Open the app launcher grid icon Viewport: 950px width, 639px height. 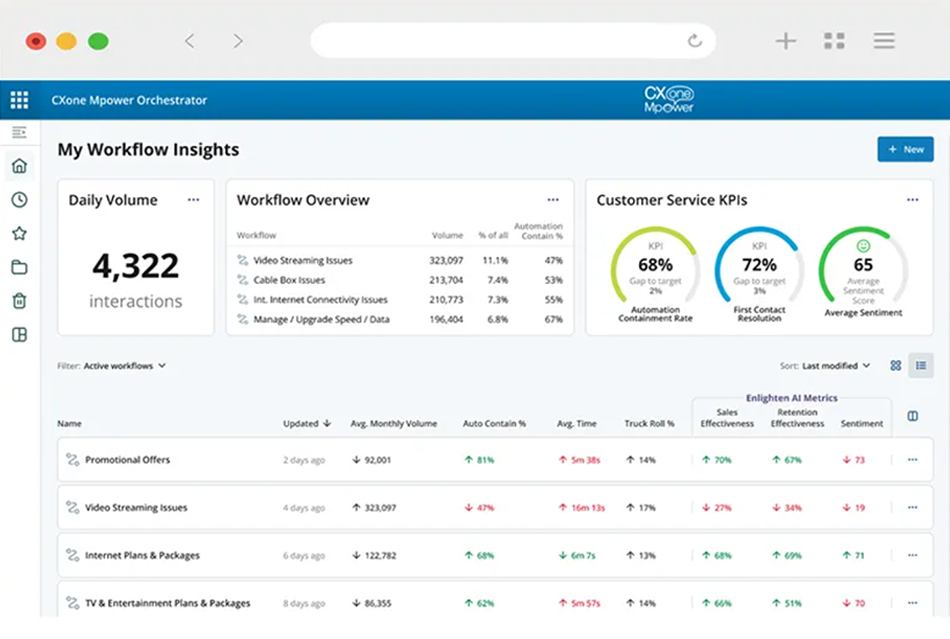(x=19, y=100)
